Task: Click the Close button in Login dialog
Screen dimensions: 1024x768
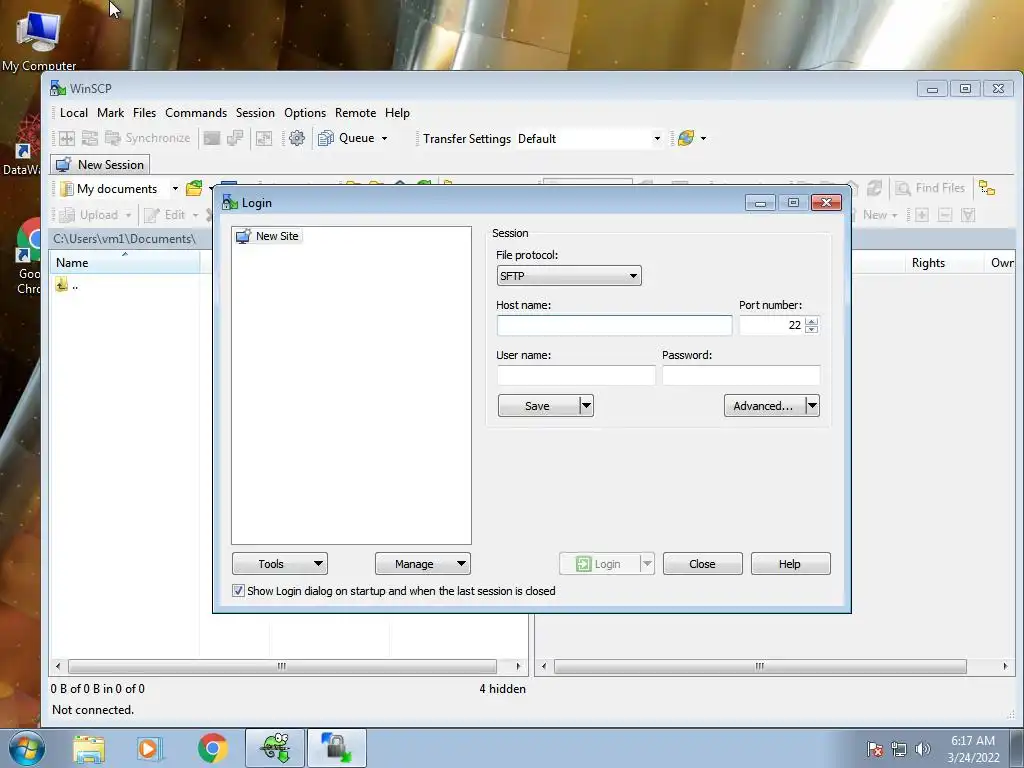Action: (x=703, y=564)
